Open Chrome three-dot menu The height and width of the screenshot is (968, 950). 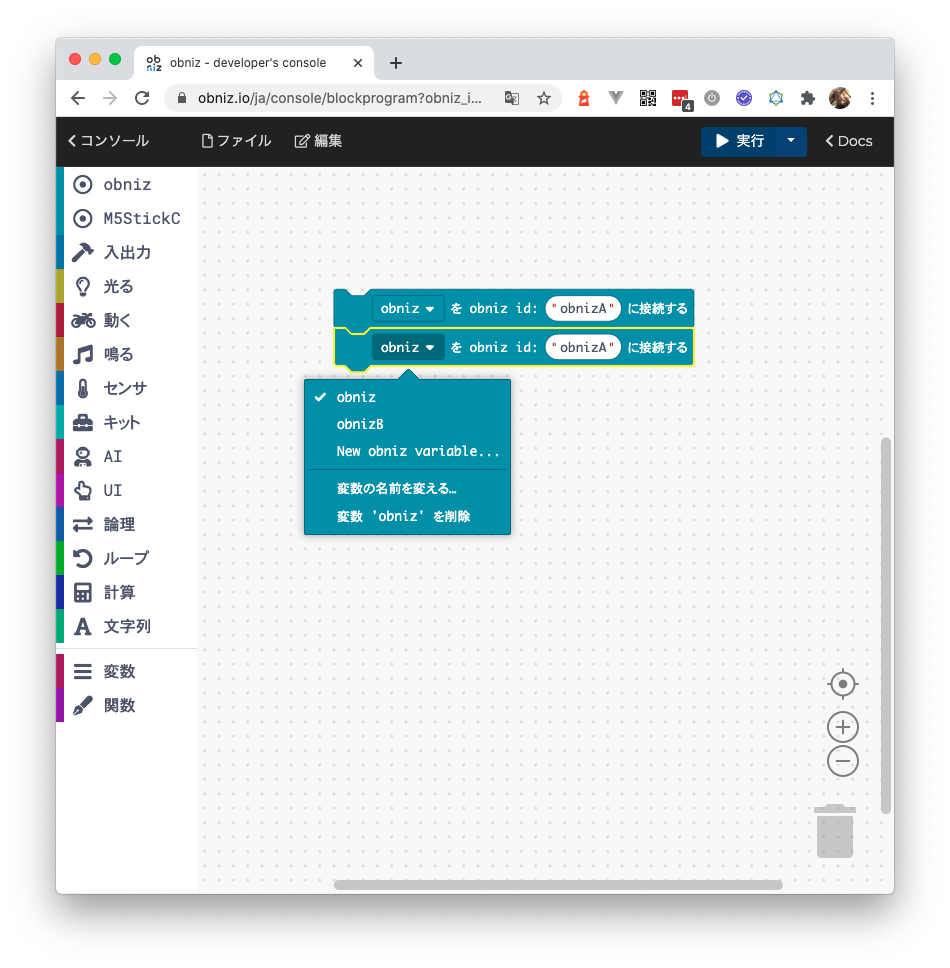coord(872,98)
